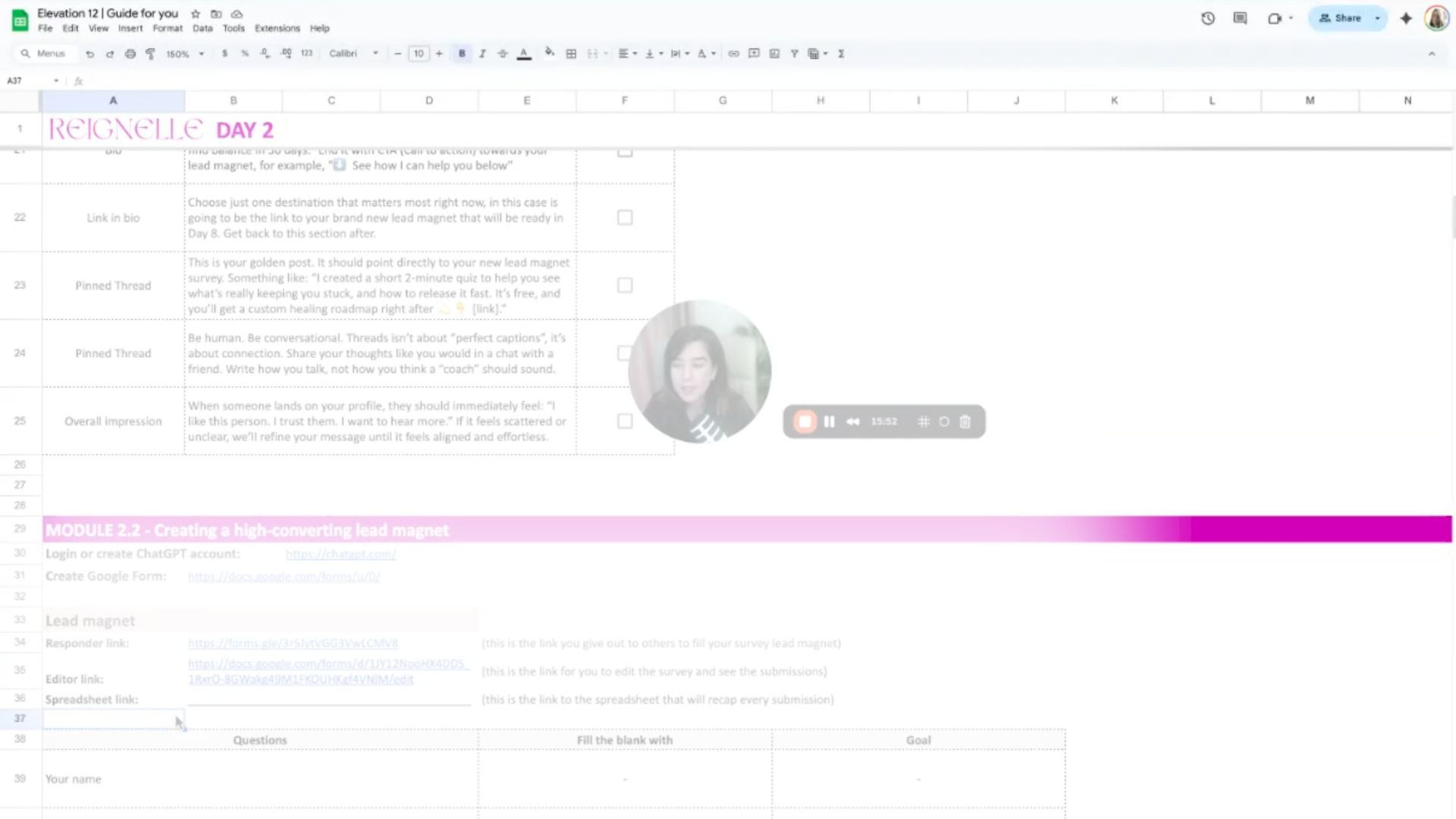Click the insert link icon
The width and height of the screenshot is (1456, 819).
(x=733, y=54)
